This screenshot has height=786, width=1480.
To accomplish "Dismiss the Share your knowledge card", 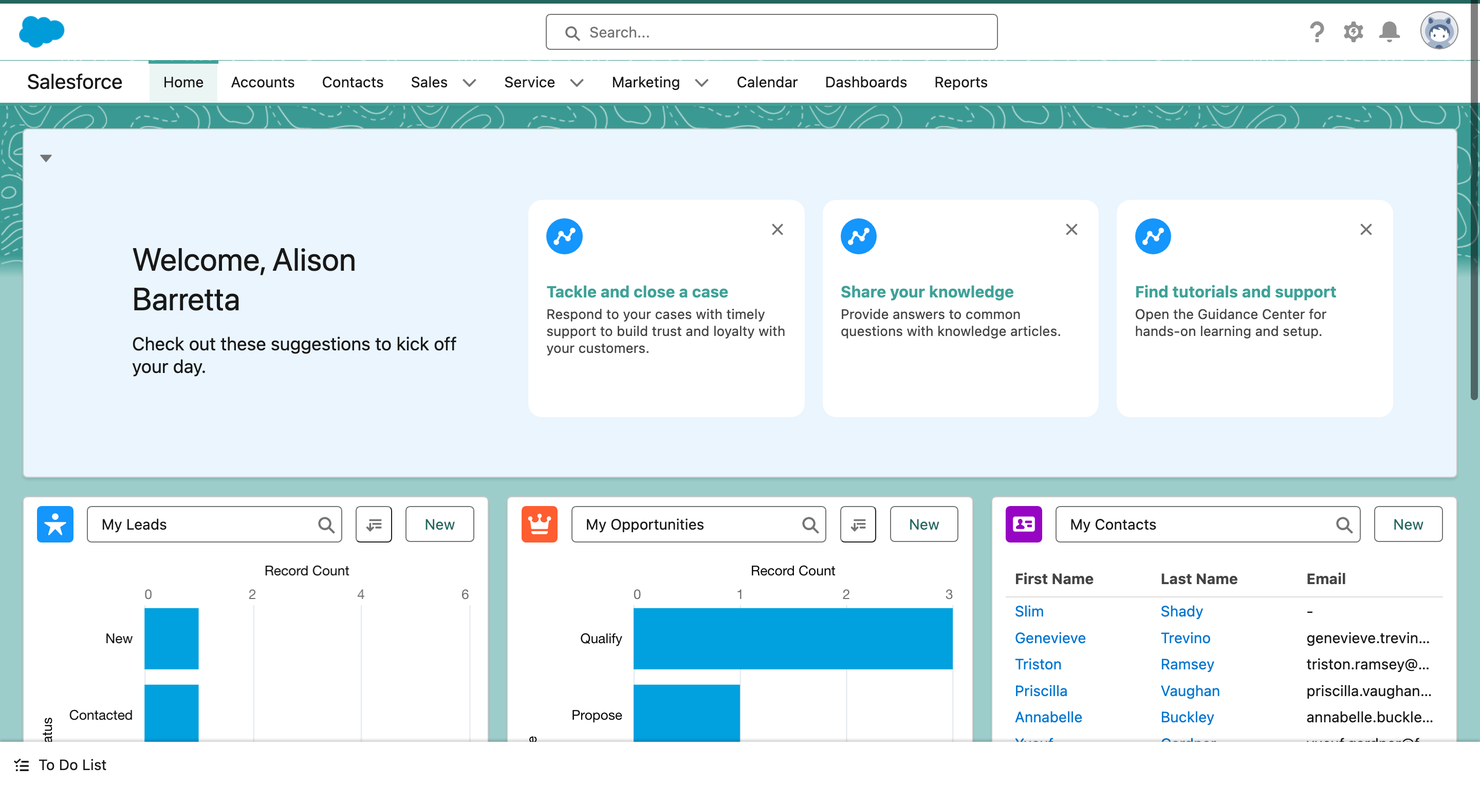I will point(1071,229).
